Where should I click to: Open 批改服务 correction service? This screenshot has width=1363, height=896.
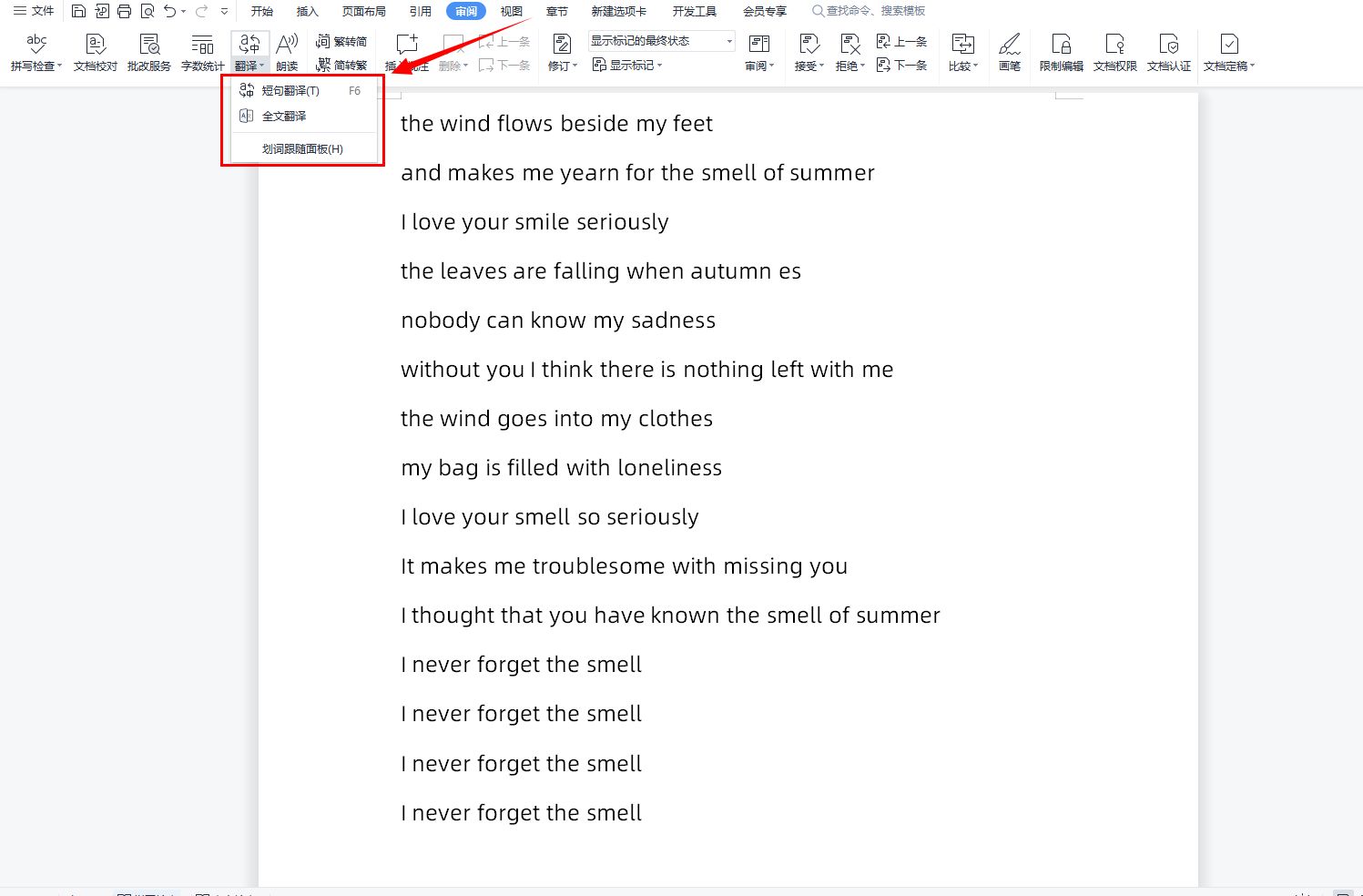149,52
